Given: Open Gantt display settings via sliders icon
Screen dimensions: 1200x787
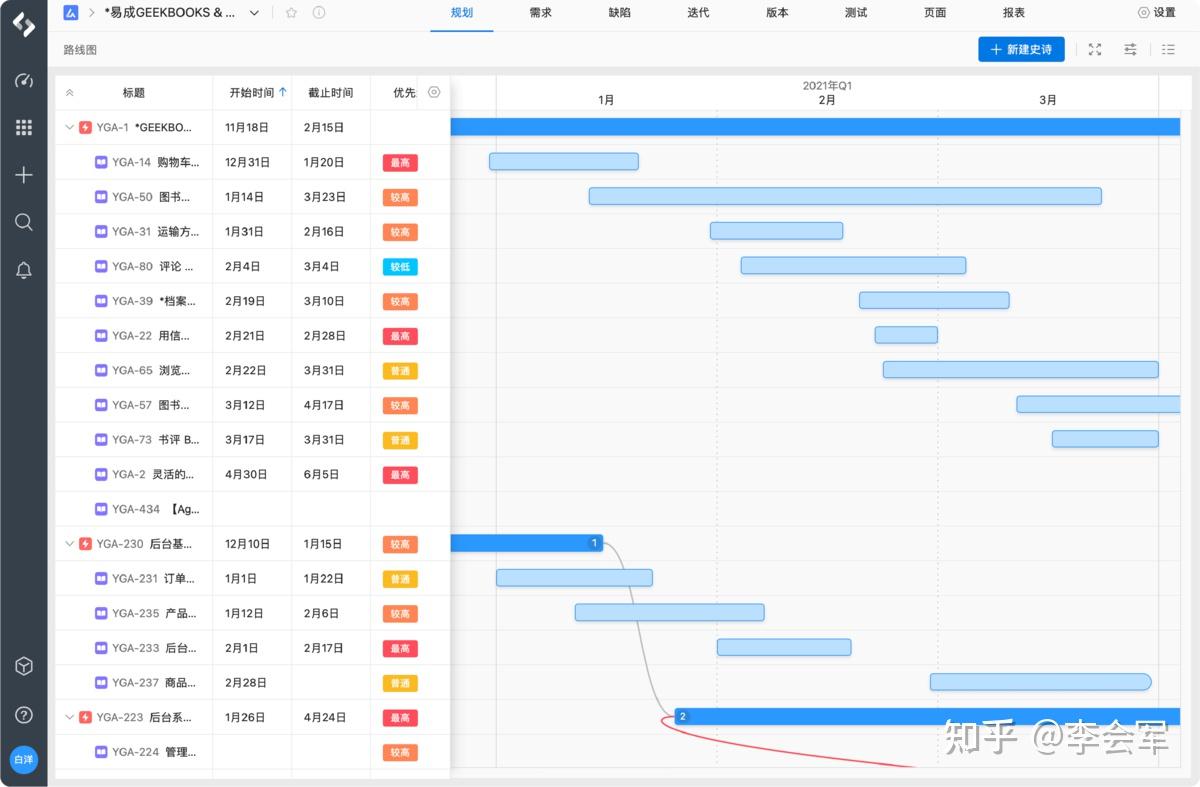Looking at the screenshot, I should coord(1130,48).
